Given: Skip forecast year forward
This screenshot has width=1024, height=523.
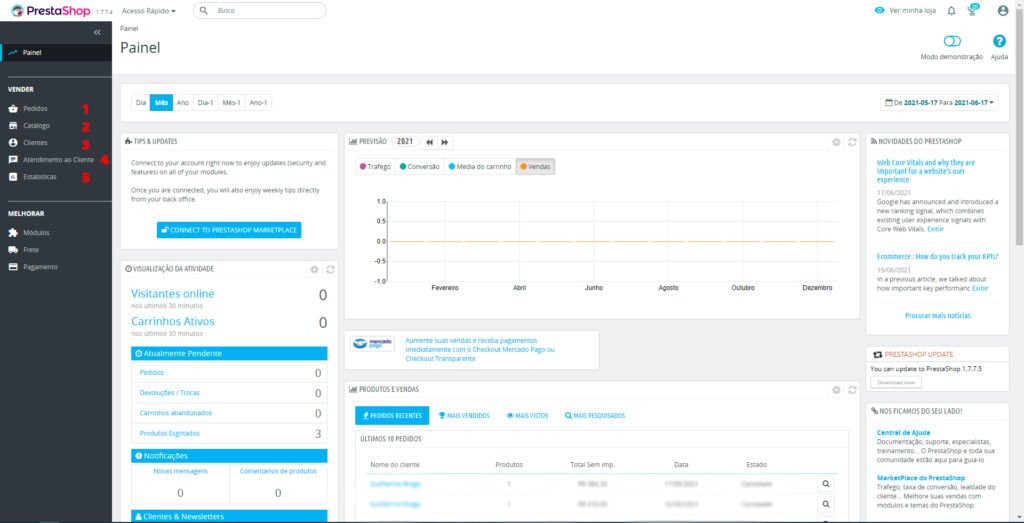Looking at the screenshot, I should pos(445,142).
